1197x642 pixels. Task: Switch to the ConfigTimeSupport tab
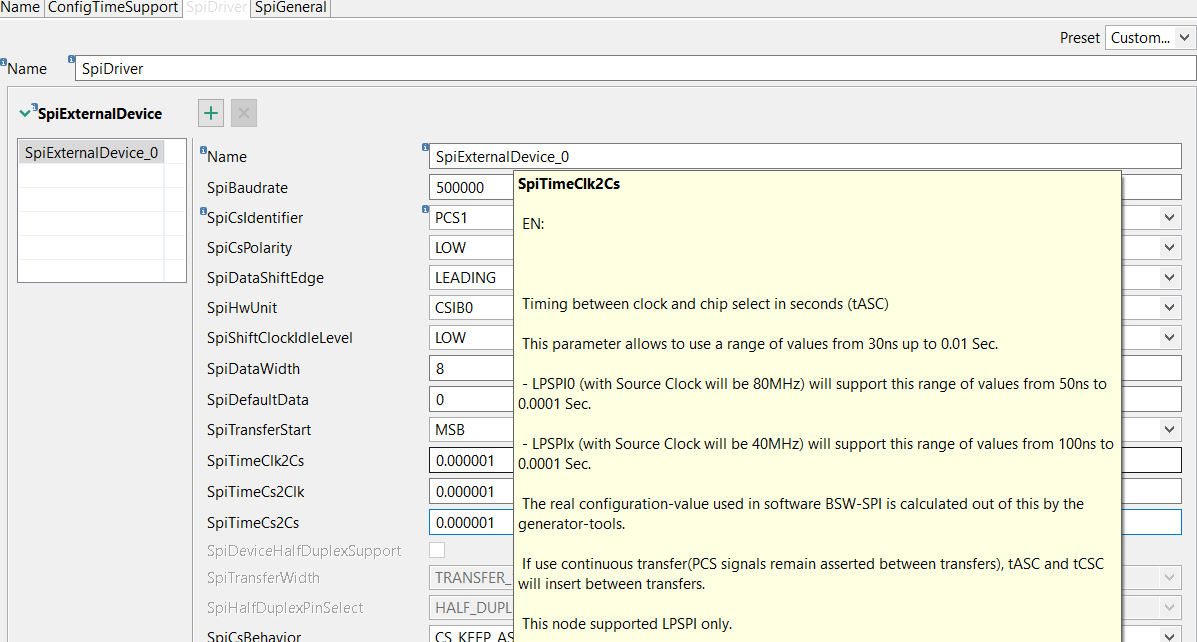coord(128,7)
